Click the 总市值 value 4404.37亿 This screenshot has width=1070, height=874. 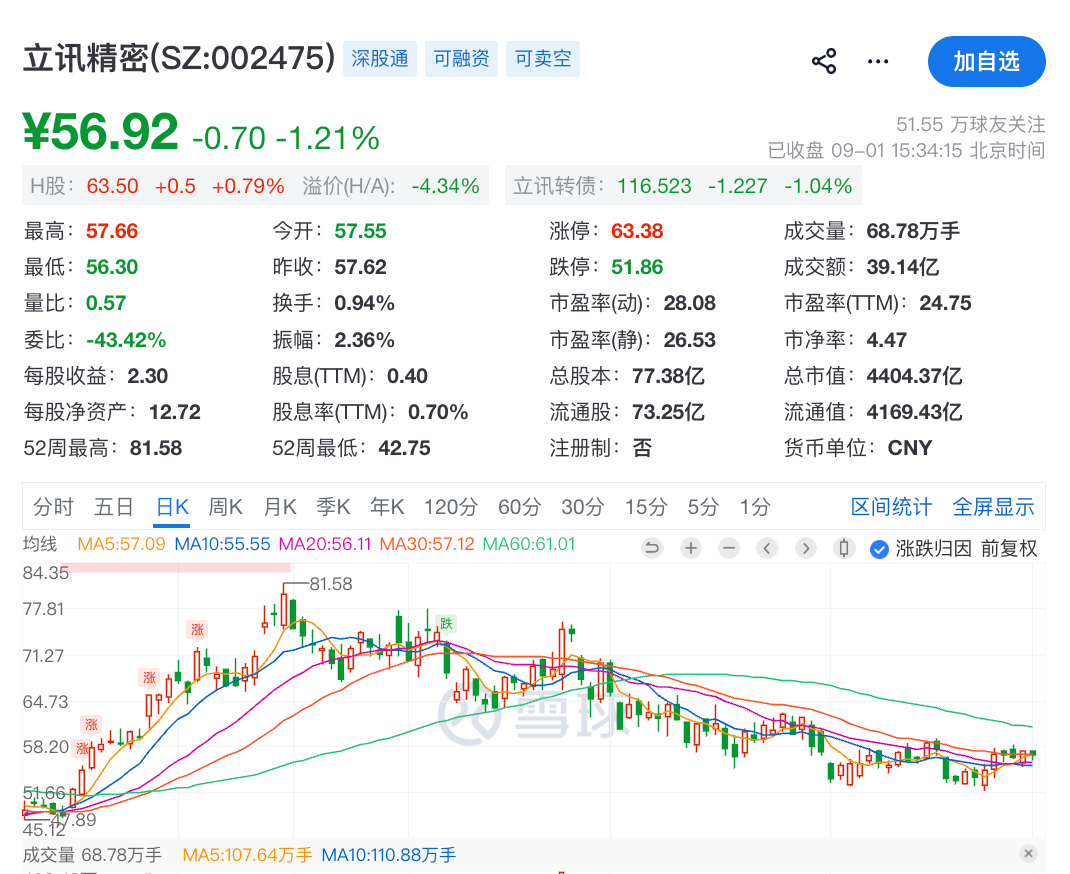914,376
